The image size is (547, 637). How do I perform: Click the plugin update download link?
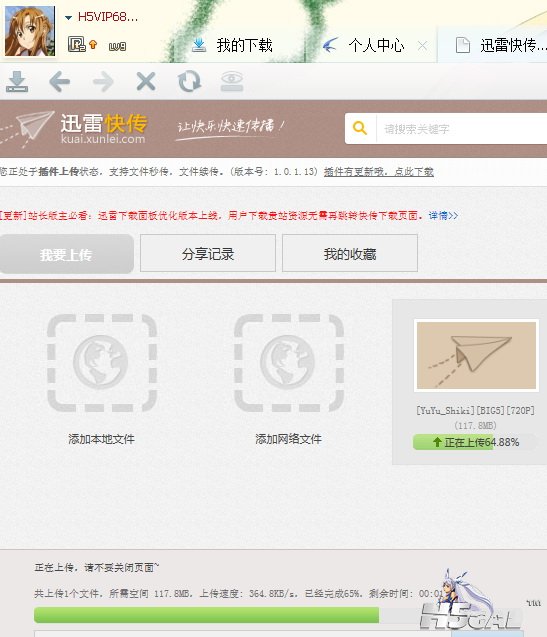tap(379, 171)
